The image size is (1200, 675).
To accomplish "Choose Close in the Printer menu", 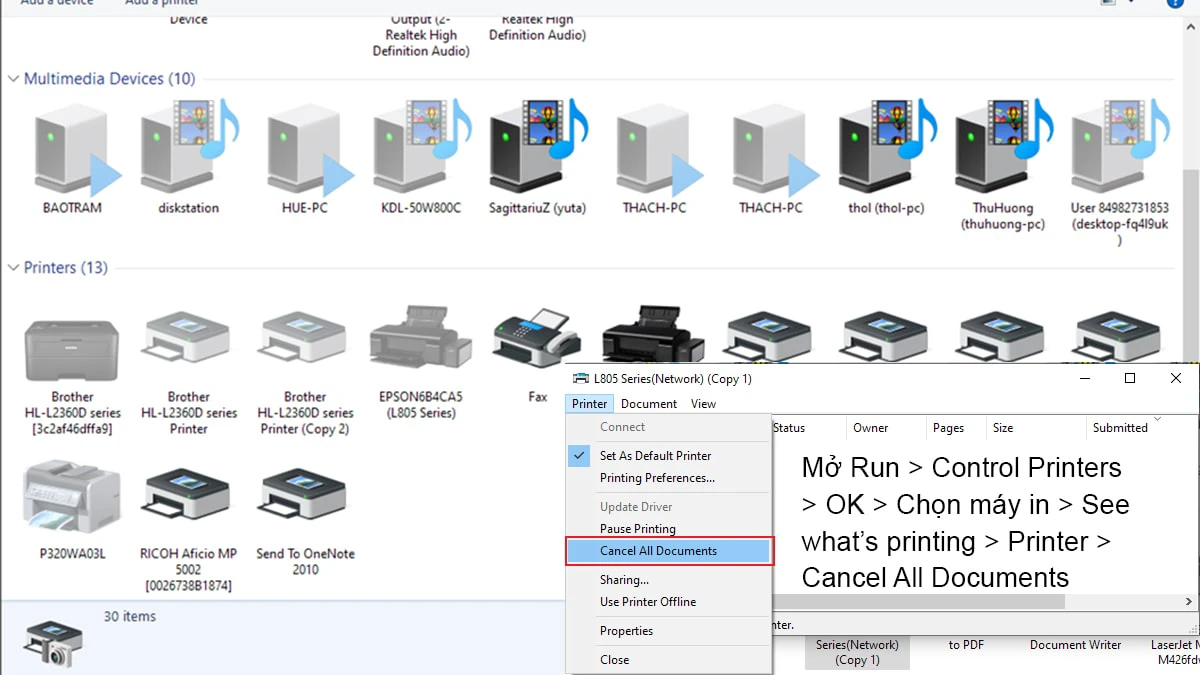I will click(x=614, y=659).
